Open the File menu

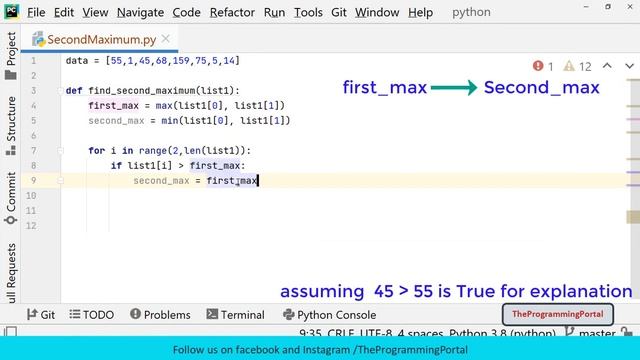[x=36, y=12]
